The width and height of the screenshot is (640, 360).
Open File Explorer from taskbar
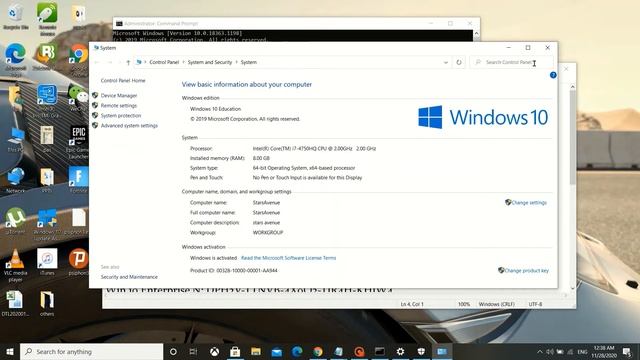tap(256, 351)
